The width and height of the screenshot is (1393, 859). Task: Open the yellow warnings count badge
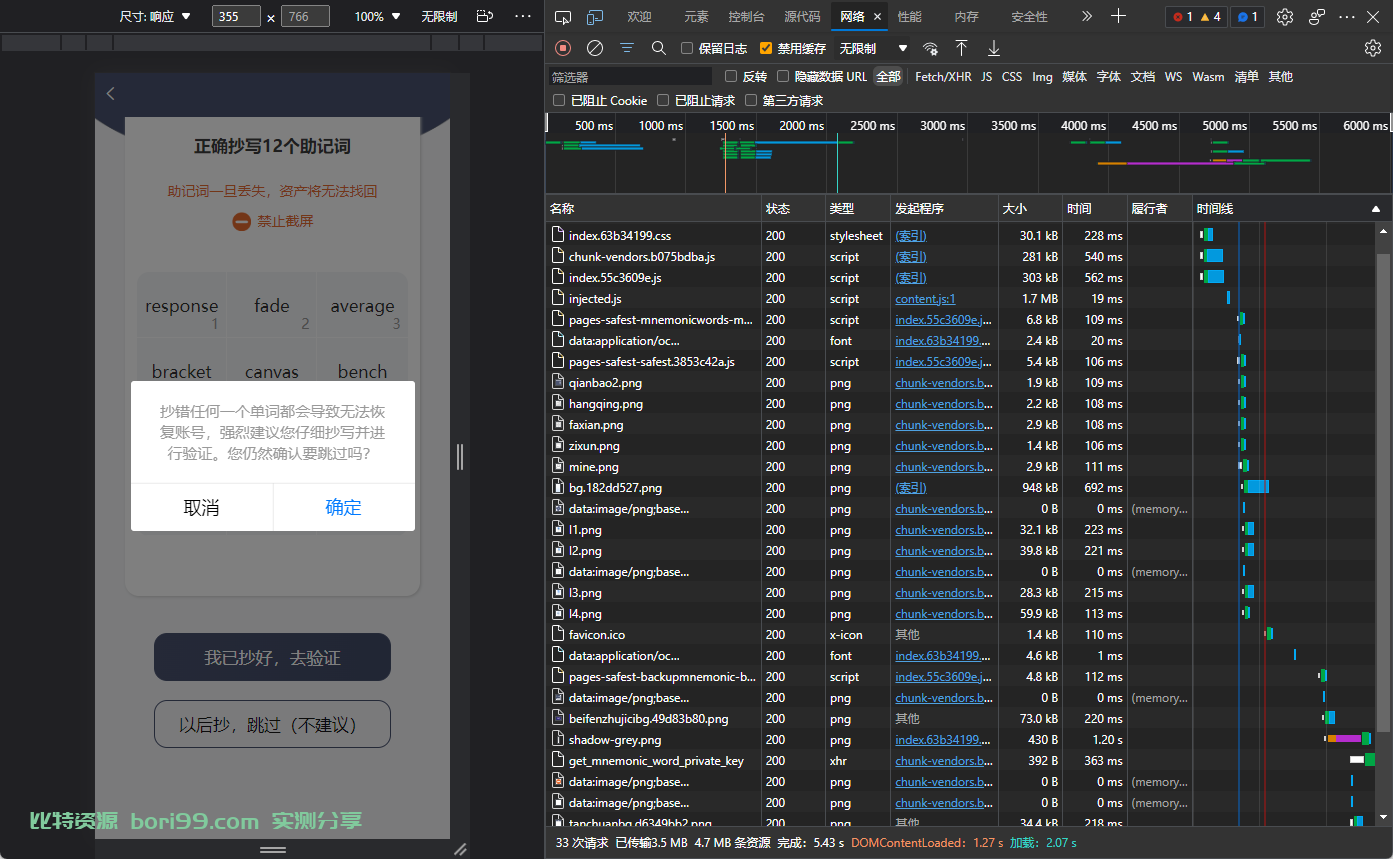(1210, 17)
